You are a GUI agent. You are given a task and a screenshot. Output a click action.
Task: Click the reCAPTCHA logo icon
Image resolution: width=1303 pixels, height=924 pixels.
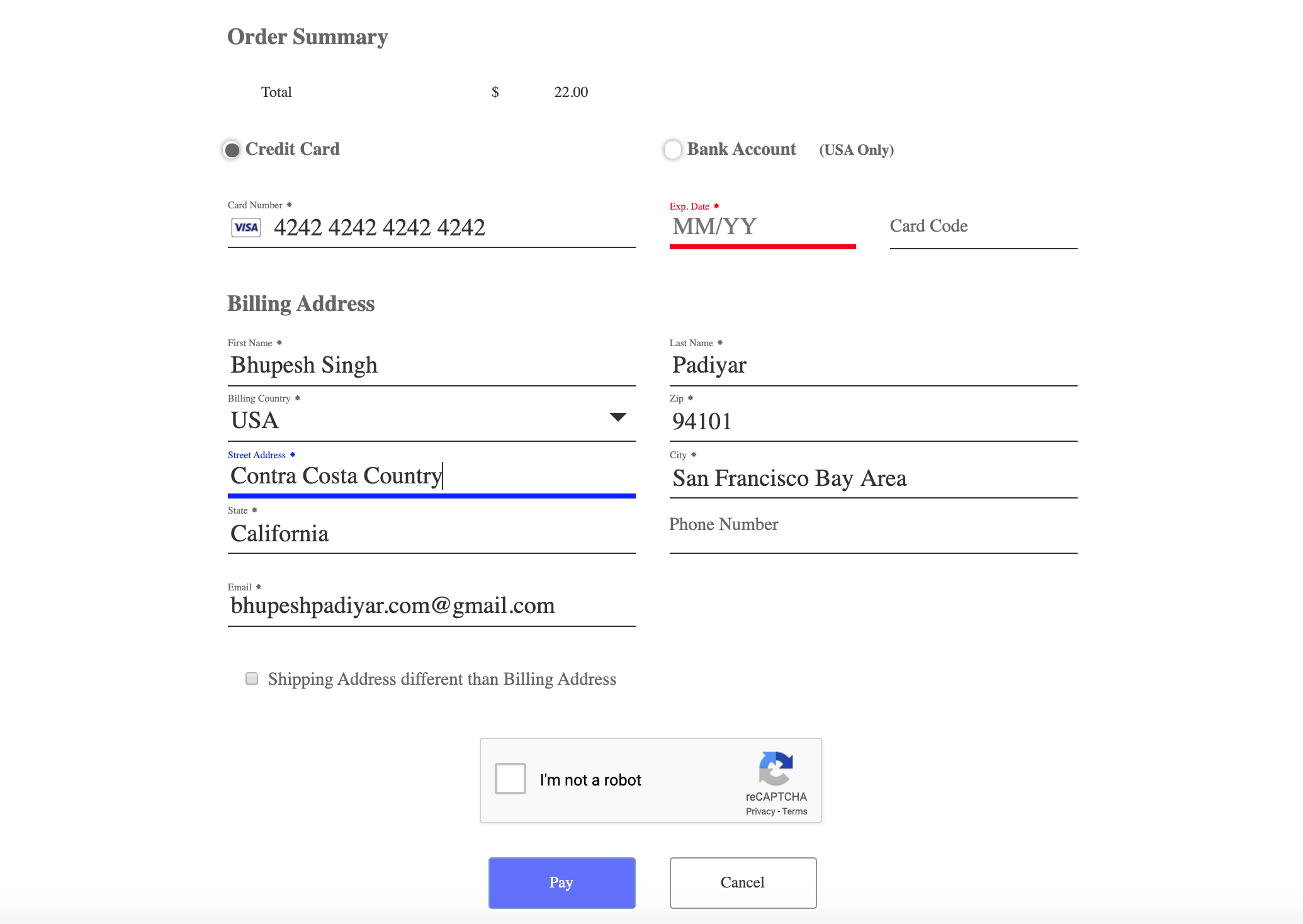tap(776, 768)
